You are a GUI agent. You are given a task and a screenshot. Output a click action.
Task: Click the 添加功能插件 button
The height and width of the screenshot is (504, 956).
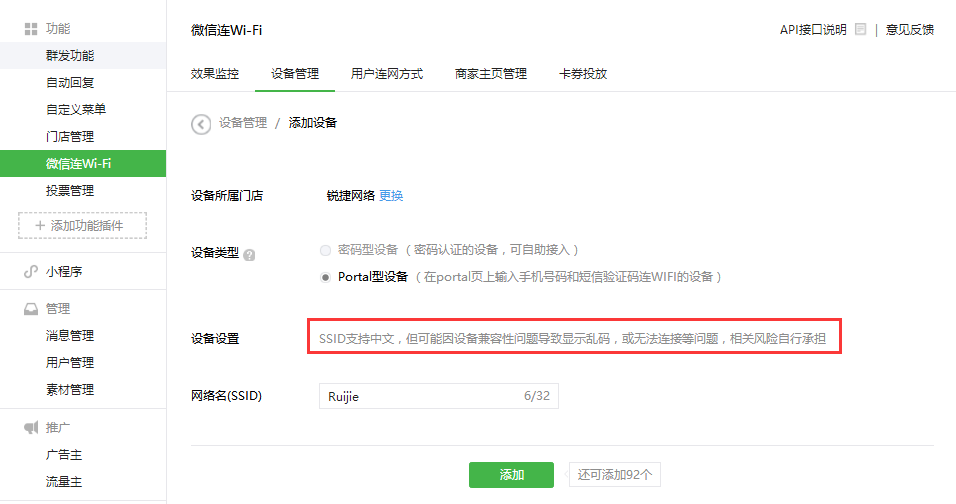[x=82, y=225]
